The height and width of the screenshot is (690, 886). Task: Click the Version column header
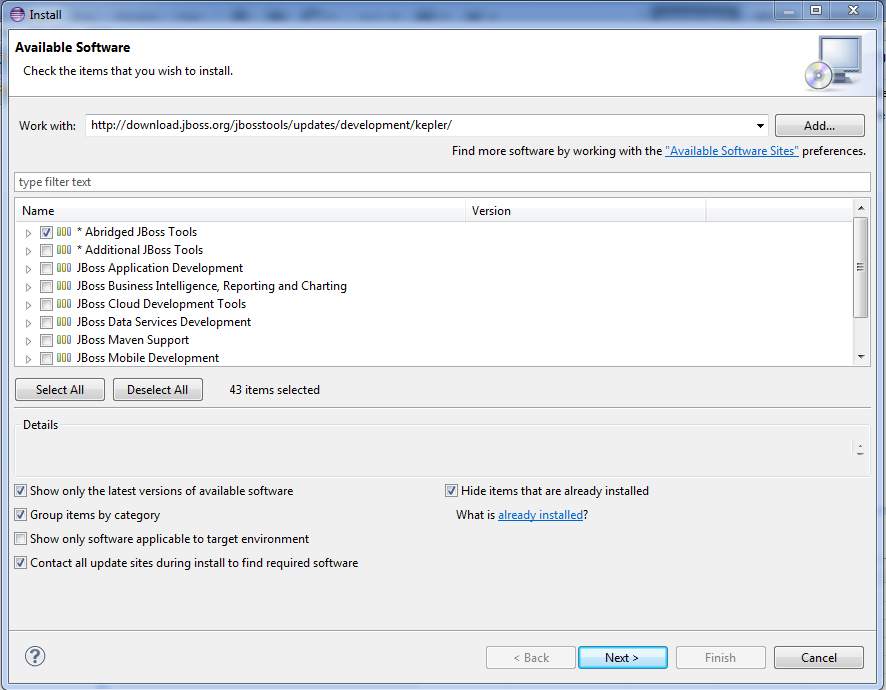point(586,211)
